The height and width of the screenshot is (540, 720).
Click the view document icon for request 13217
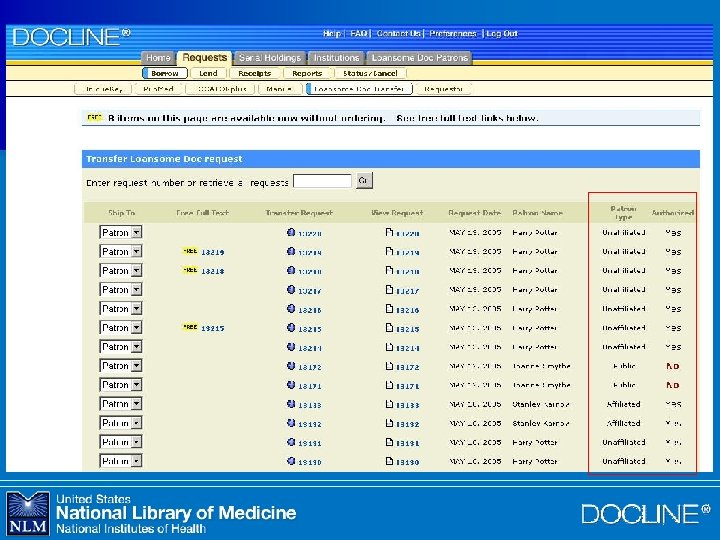pos(389,289)
